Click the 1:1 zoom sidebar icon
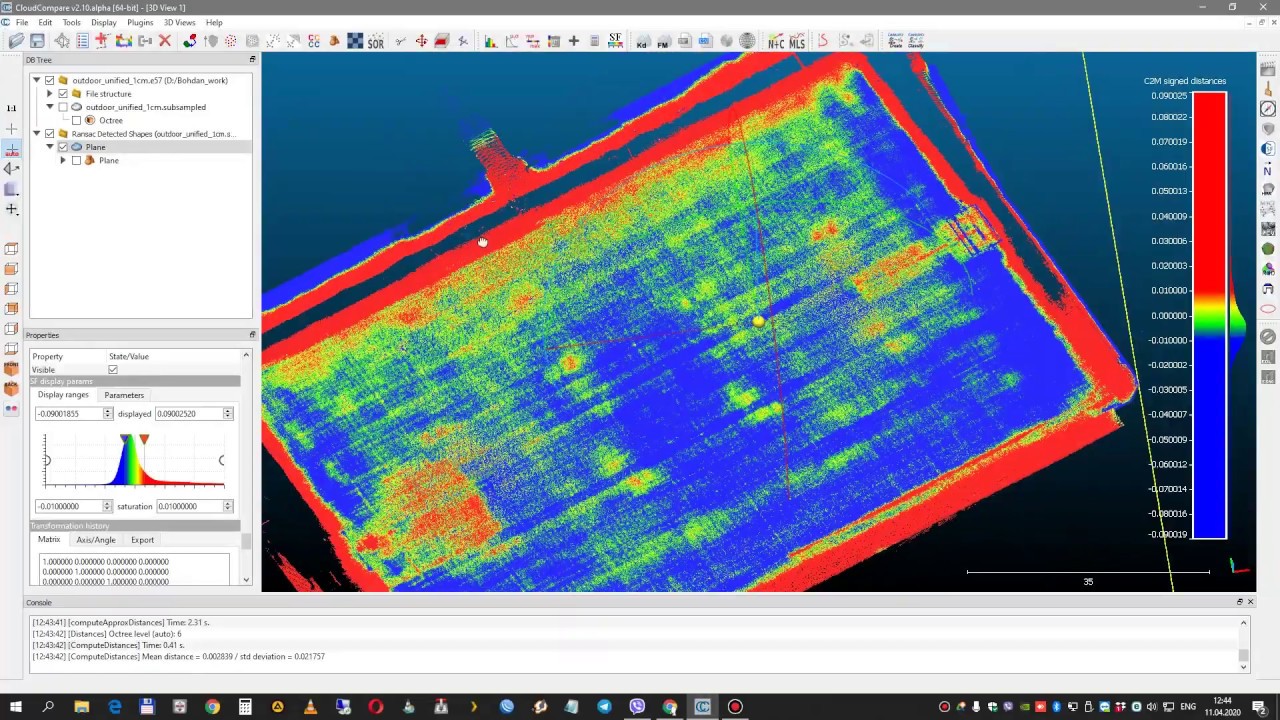Viewport: 1280px width, 720px height. coord(11,108)
